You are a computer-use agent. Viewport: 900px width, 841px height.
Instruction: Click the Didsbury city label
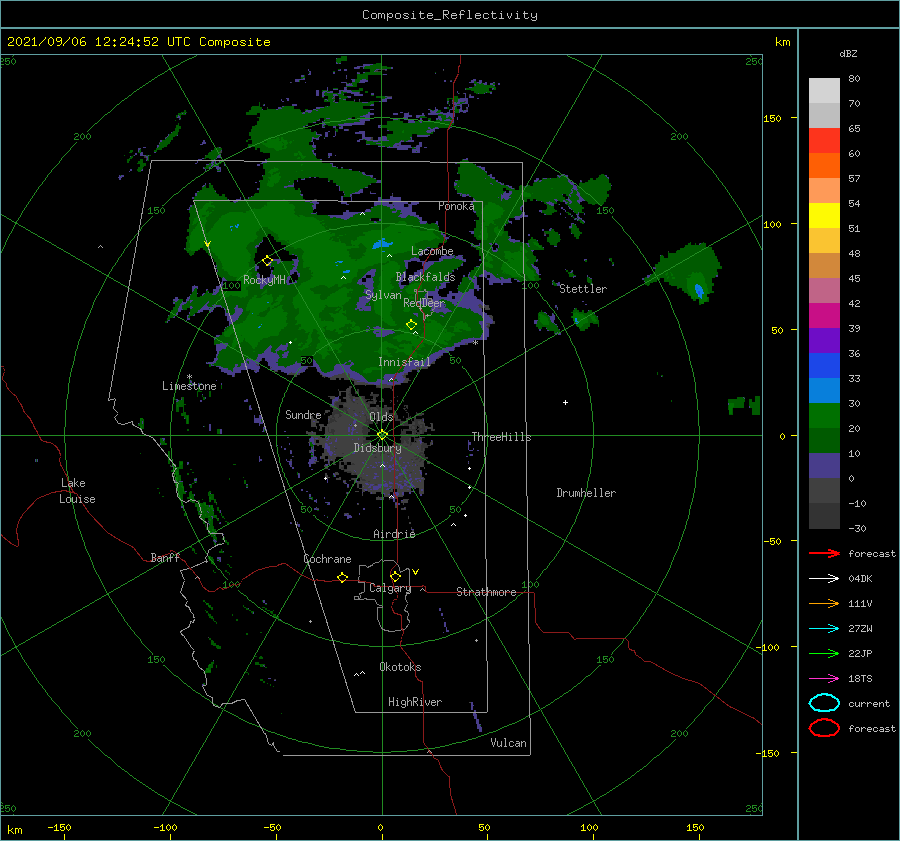coord(377,448)
